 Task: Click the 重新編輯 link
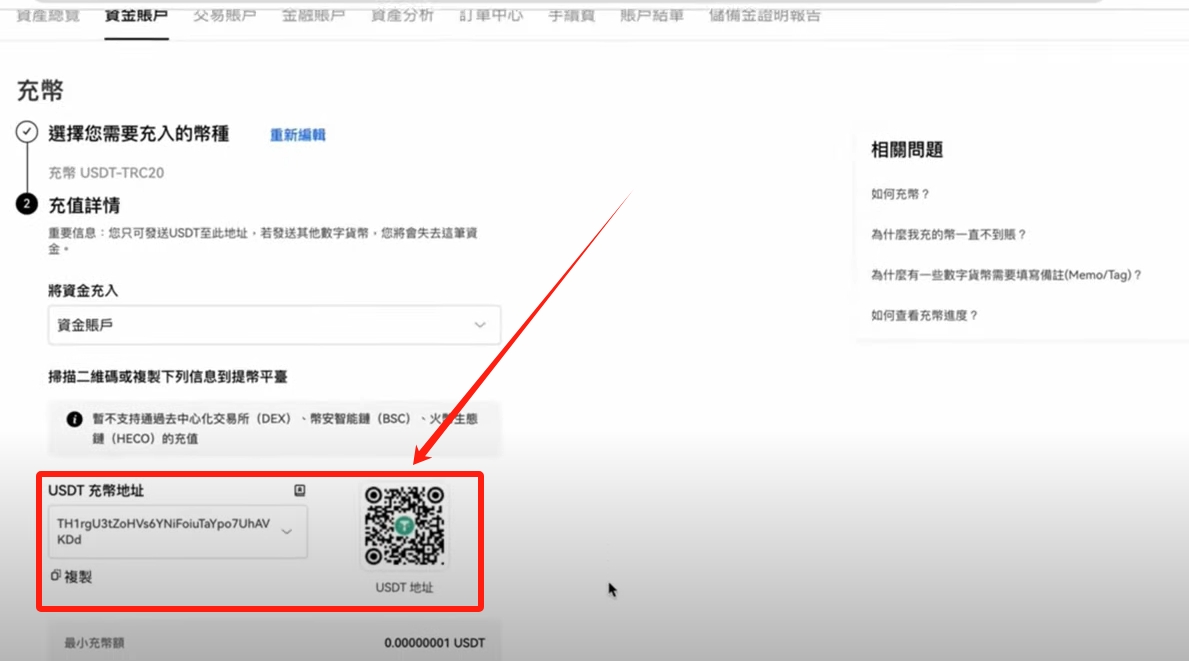pos(298,135)
